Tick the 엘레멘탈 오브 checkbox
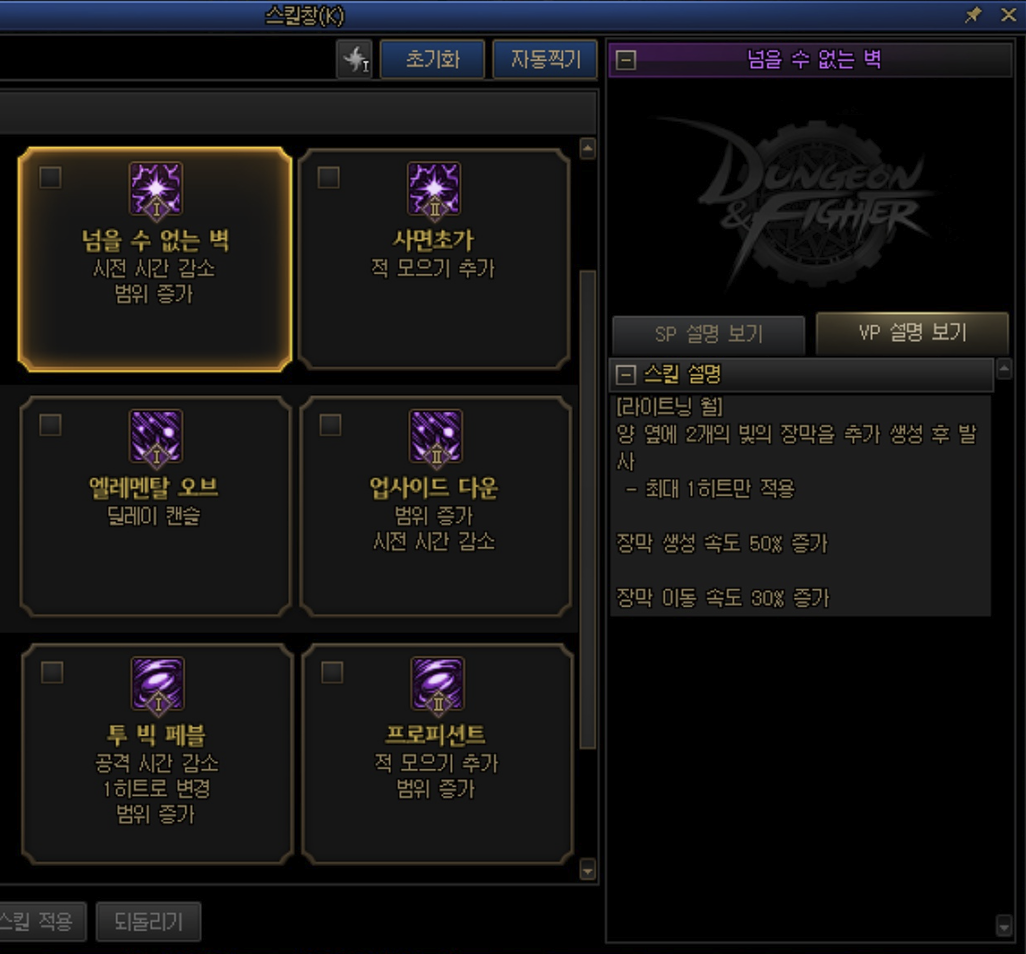 coord(50,425)
